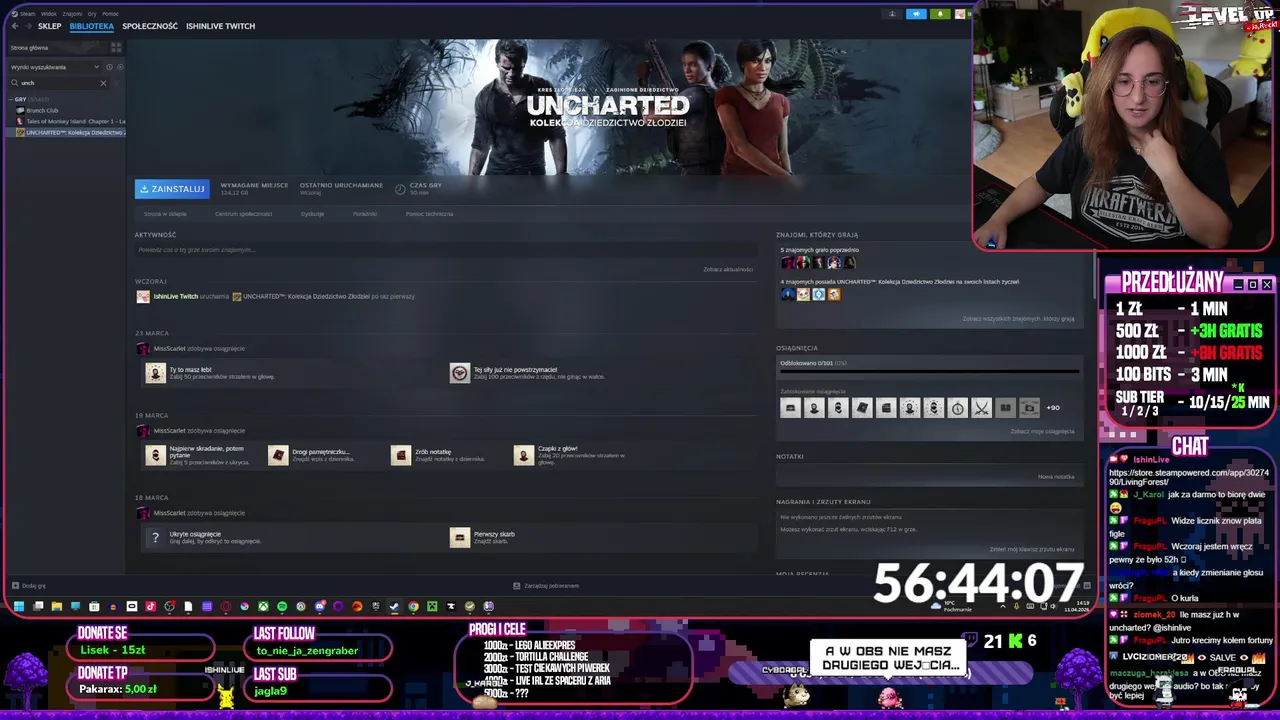Open the 'Wyniki wyszukiwania' dropdown
The width and height of the screenshot is (1280, 720).
[55, 67]
